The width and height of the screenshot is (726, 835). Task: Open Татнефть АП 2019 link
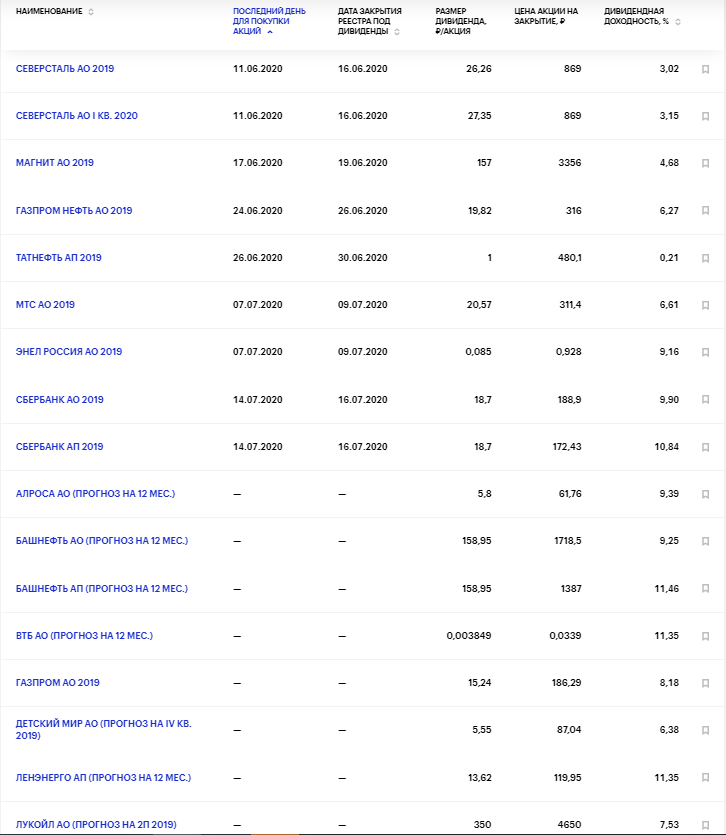point(59,257)
